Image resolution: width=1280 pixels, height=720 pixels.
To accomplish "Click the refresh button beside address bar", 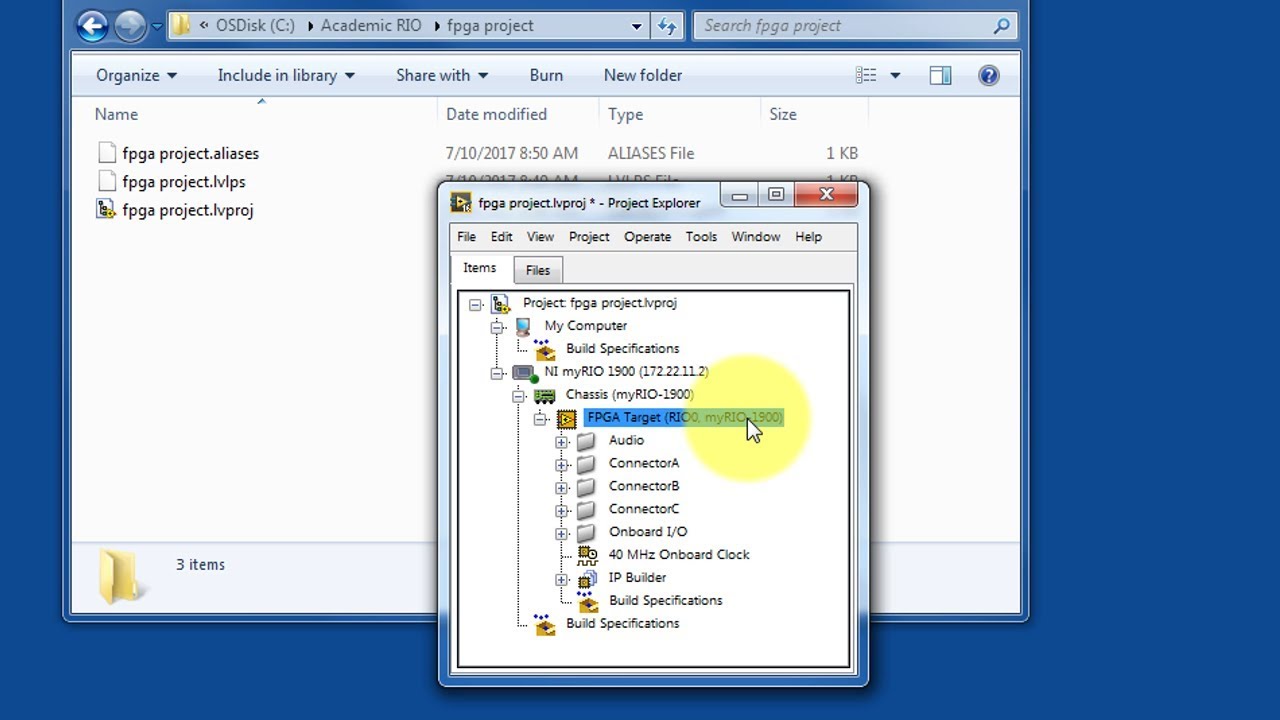I will 667,26.
